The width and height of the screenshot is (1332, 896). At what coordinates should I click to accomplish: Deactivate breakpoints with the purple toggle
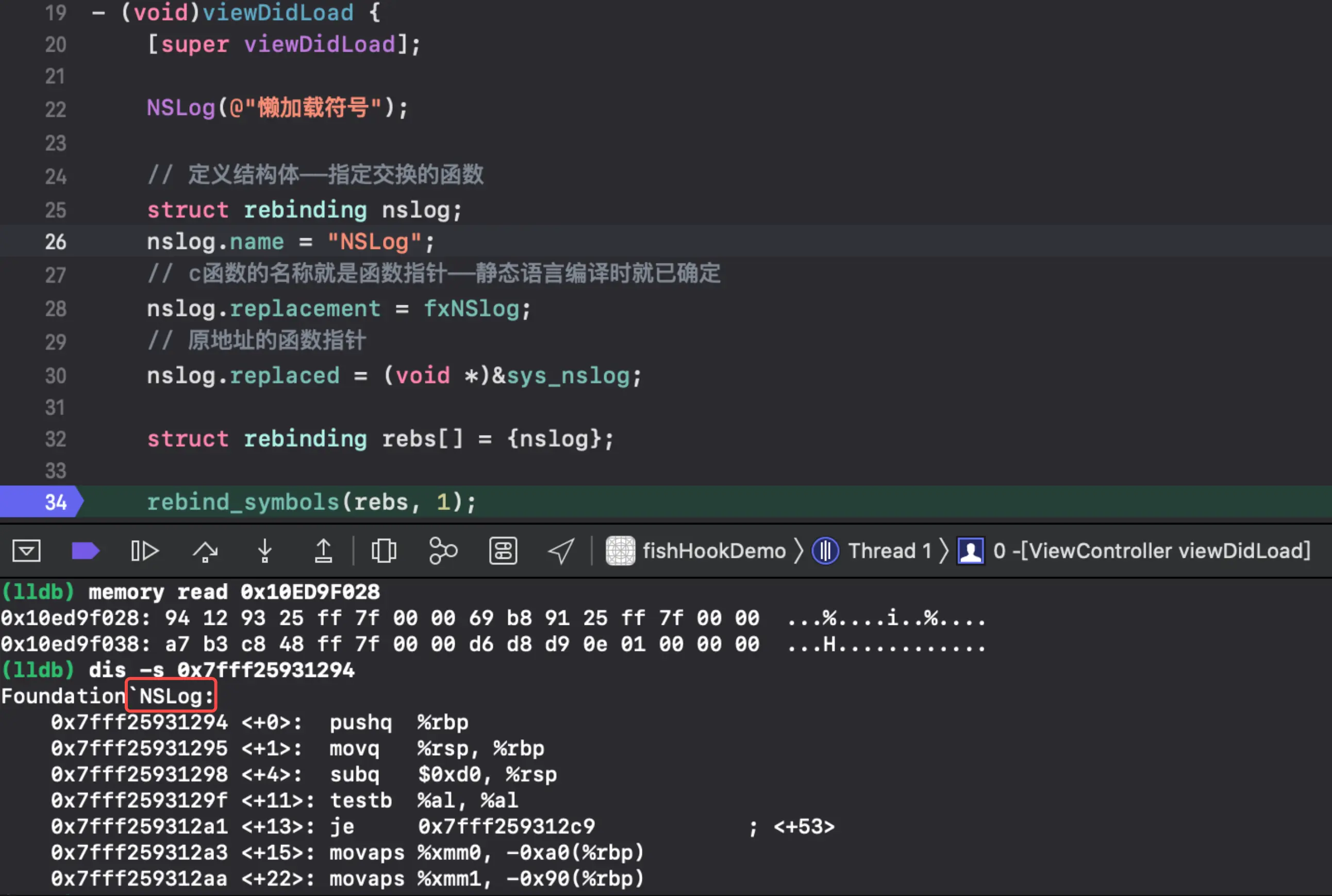pyautogui.click(x=86, y=551)
